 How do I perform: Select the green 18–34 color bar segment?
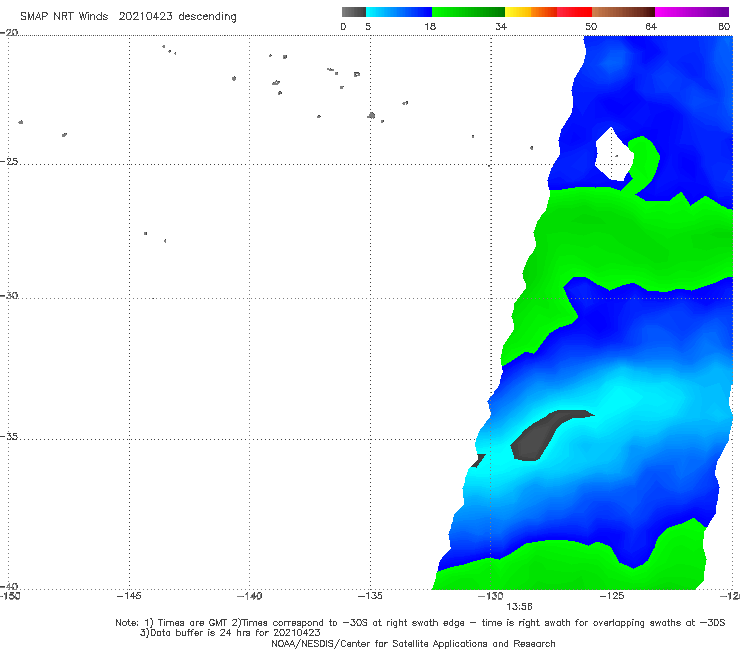(468, 12)
